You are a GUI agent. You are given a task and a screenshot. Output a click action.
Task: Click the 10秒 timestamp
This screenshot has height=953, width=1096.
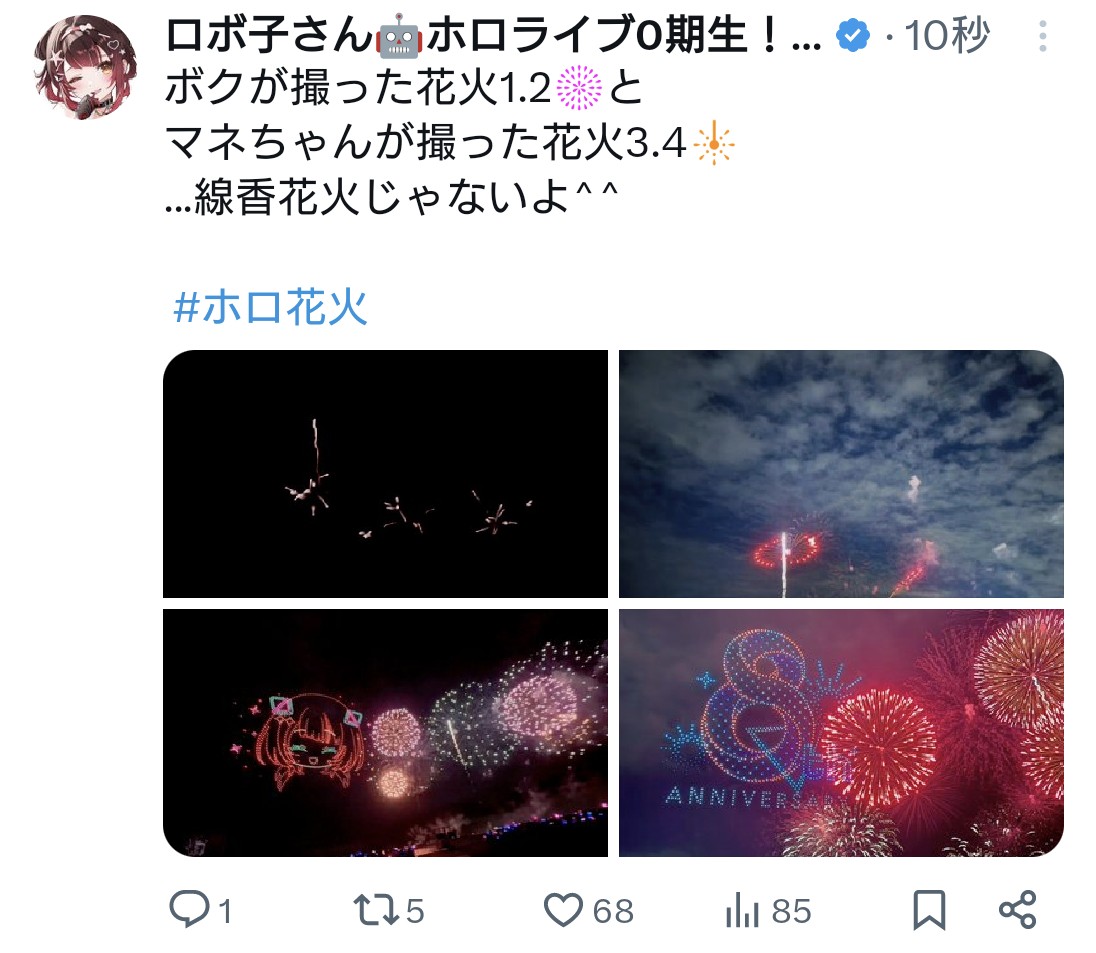(x=947, y=35)
